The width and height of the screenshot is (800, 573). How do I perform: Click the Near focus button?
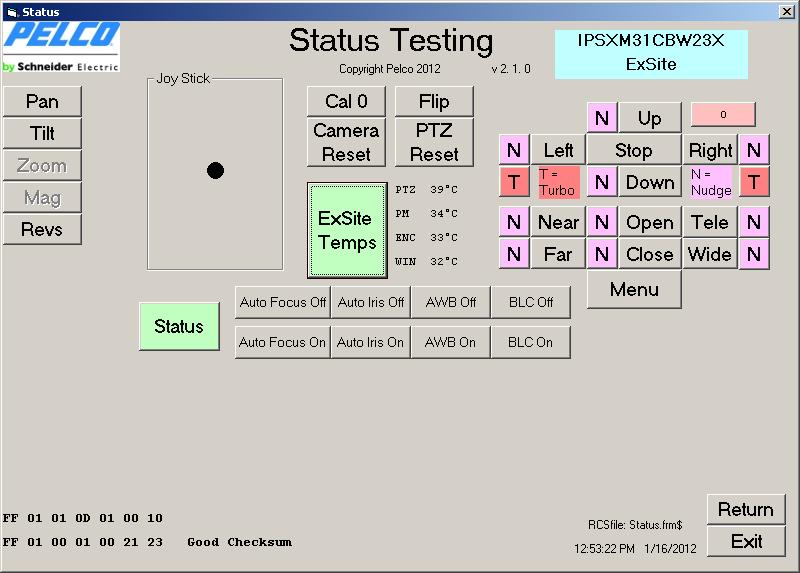[x=558, y=222]
